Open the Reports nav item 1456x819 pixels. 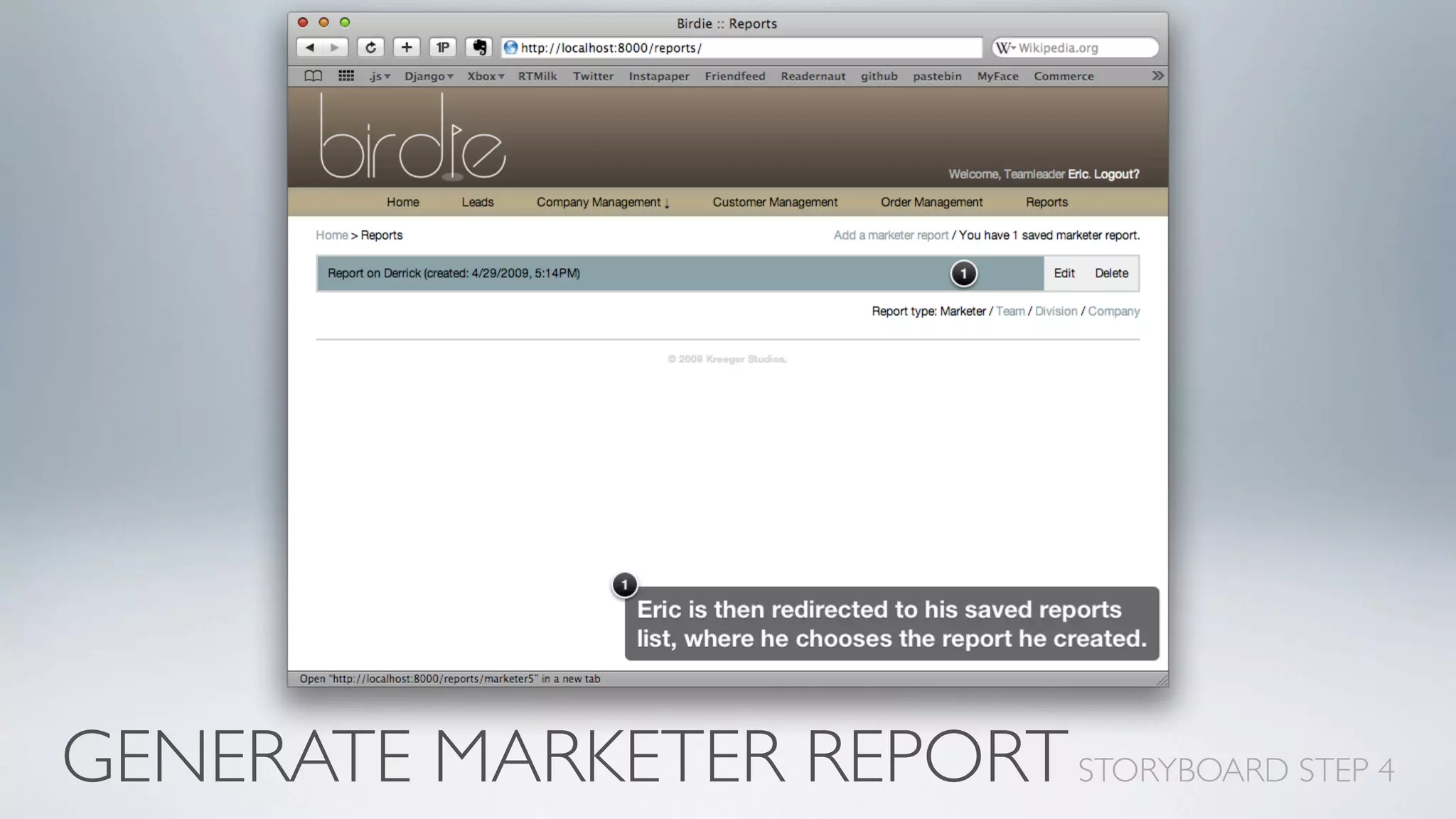click(x=1046, y=202)
